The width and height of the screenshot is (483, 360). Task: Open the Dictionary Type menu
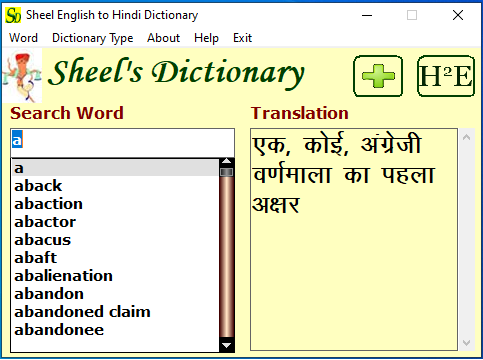(93, 38)
